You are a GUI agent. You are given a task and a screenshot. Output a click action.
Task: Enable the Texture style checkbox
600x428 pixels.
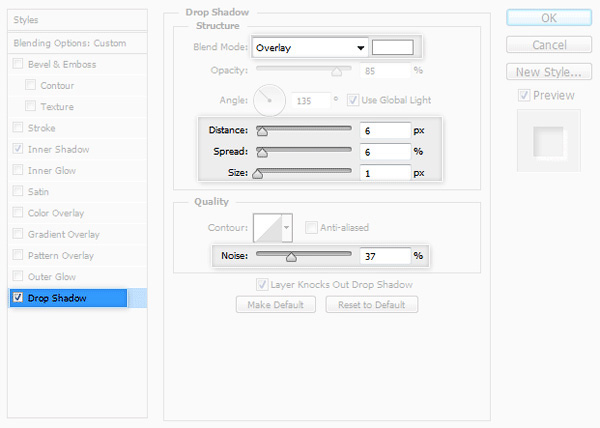tap(30, 106)
